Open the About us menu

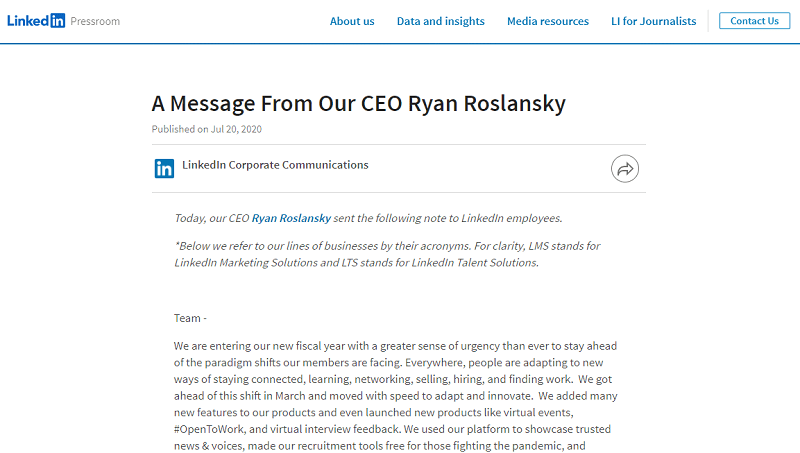[352, 21]
